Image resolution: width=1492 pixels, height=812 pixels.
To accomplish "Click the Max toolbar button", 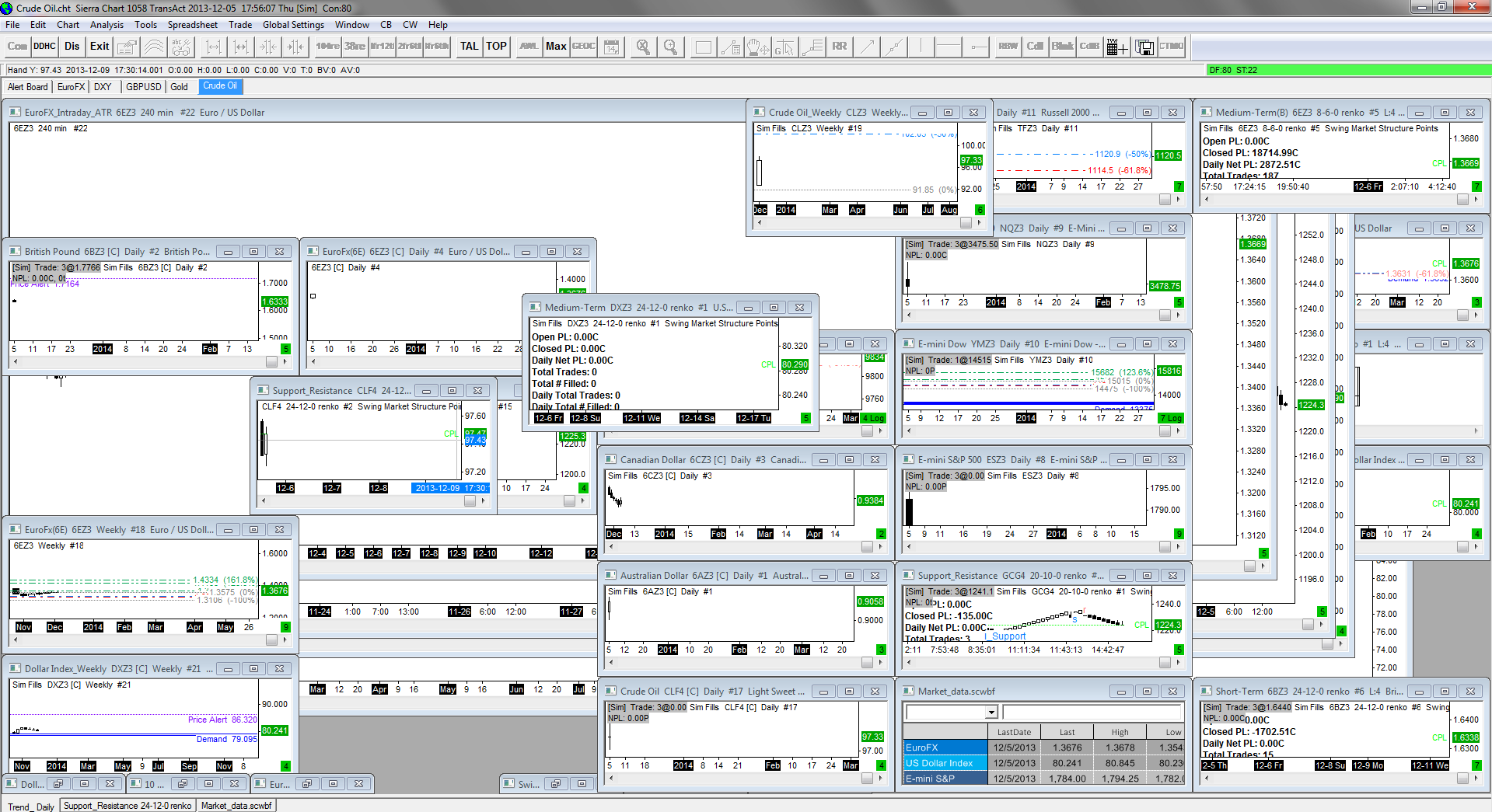I will 556,47.
